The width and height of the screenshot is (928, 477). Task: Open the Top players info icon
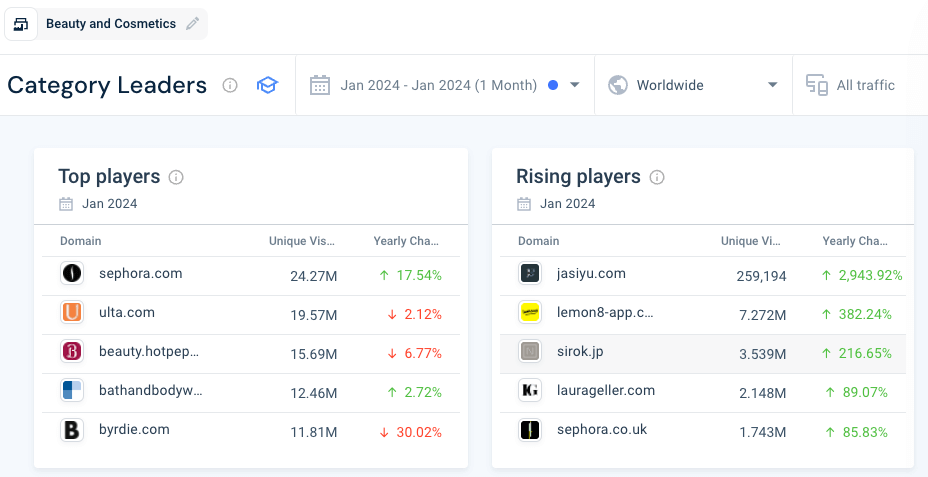(176, 177)
